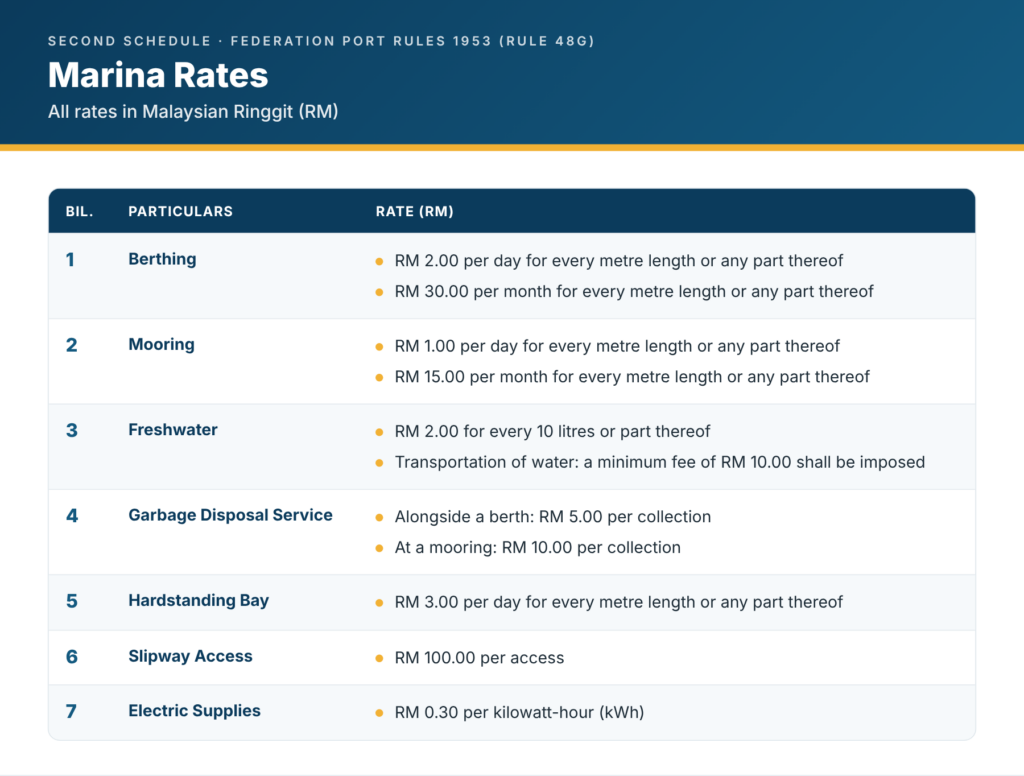The height and width of the screenshot is (776, 1024).
Task: Select the Berthing particulars cell
Action: [162, 259]
